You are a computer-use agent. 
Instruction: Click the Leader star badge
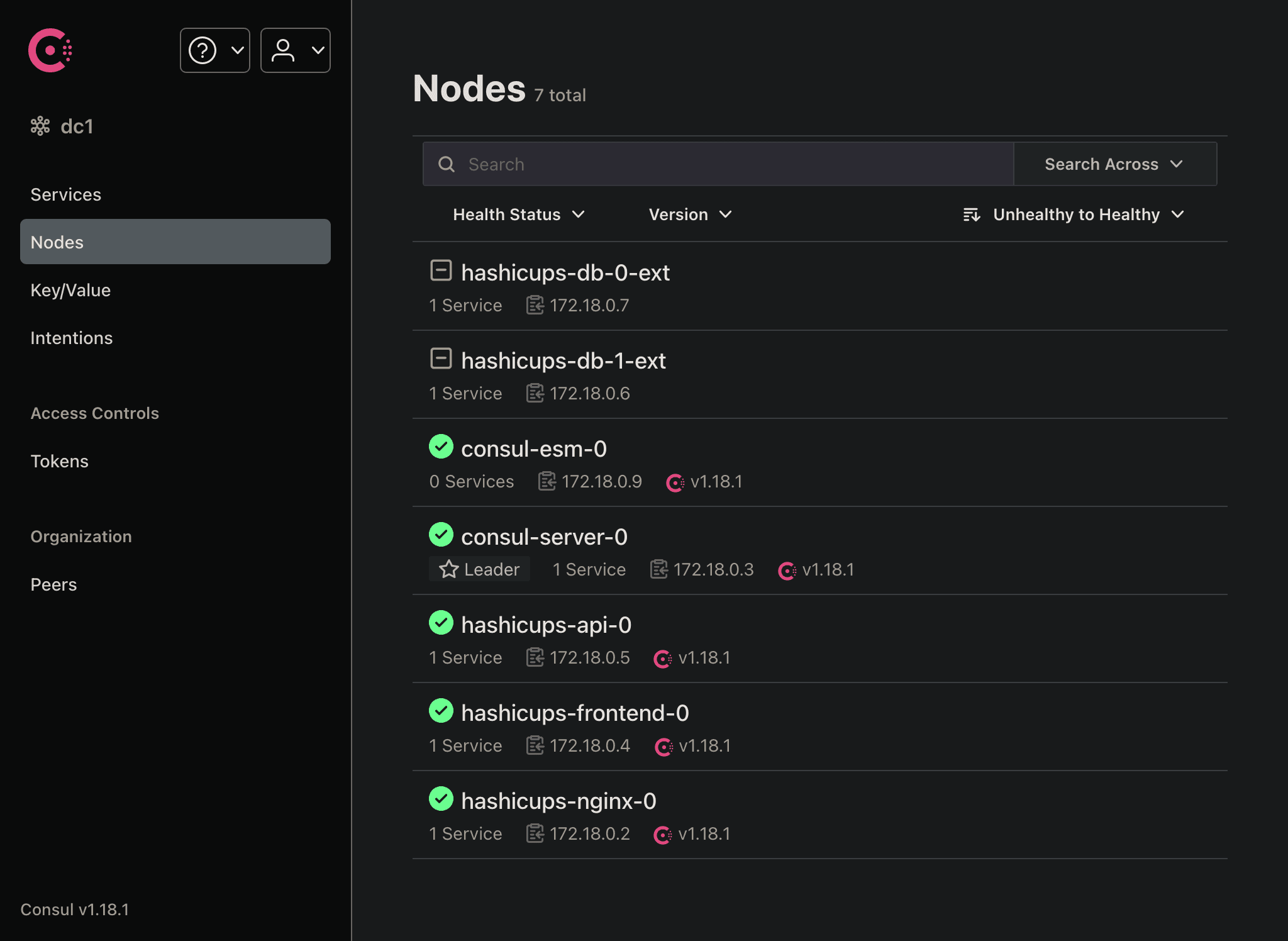point(479,569)
